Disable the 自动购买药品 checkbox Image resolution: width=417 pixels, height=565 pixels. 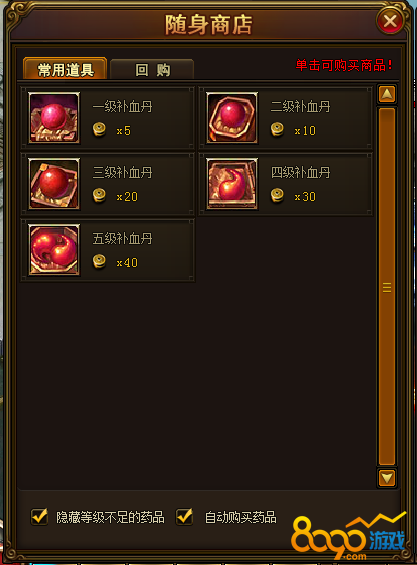coord(185,517)
